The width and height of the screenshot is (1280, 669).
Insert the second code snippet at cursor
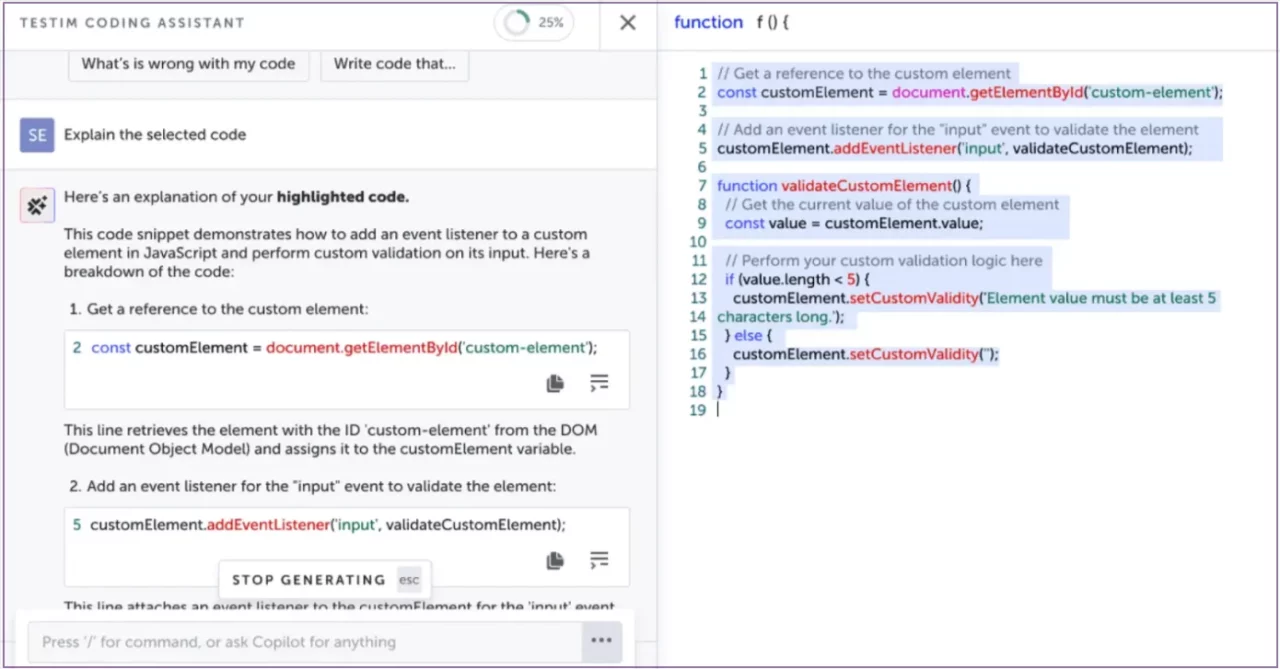click(599, 561)
